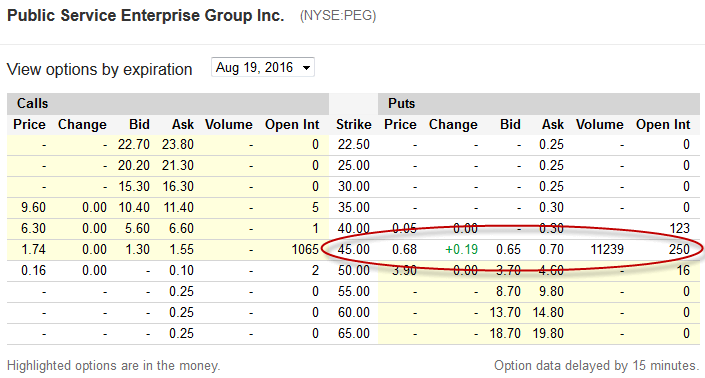Screen dimensions: 705x378
Task: Click call price 6.30
Action: 33,228
